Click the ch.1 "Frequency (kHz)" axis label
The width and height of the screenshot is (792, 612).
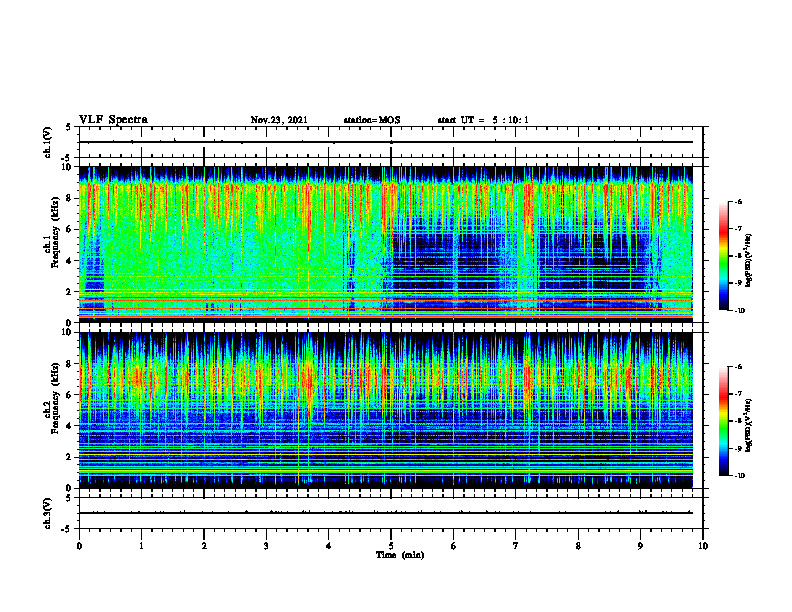pyautogui.click(x=55, y=230)
